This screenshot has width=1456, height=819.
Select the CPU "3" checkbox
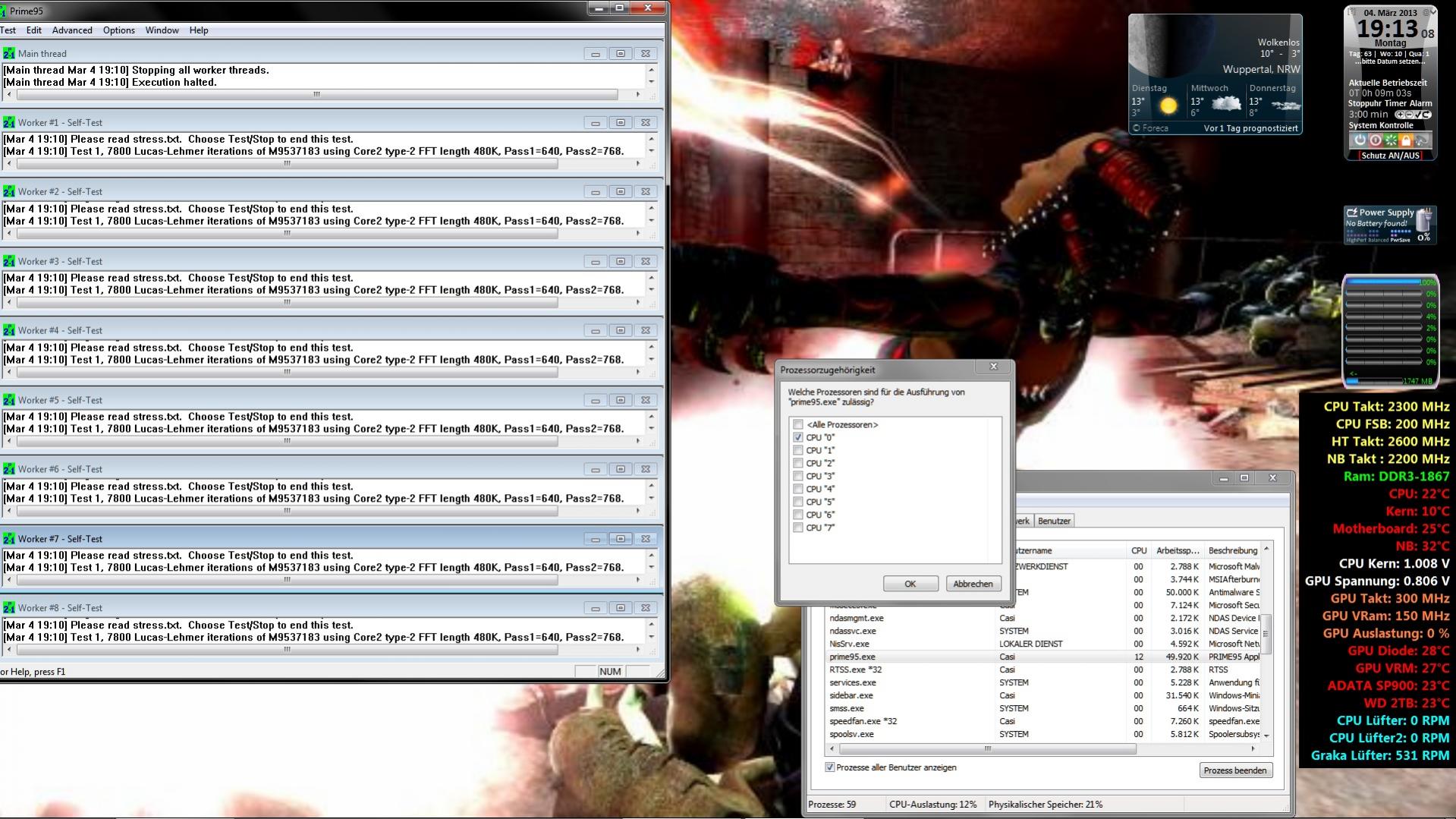pyautogui.click(x=797, y=476)
